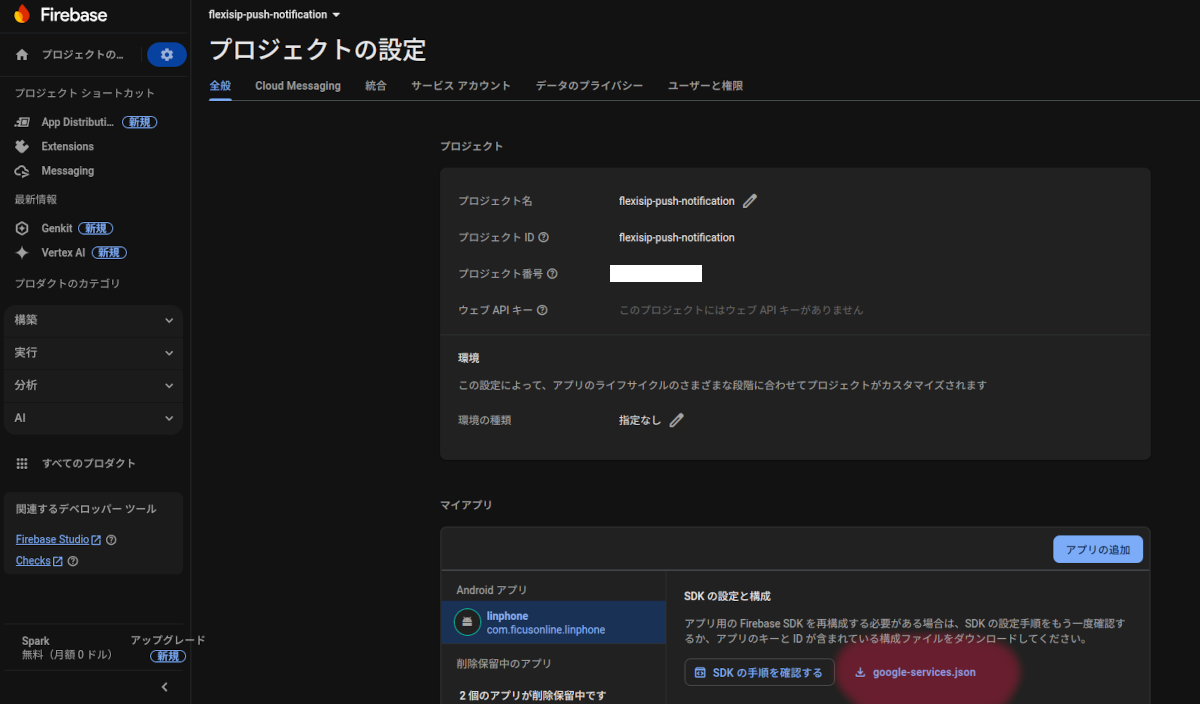Expand the 分析 category
1200x704 pixels.
click(93, 385)
